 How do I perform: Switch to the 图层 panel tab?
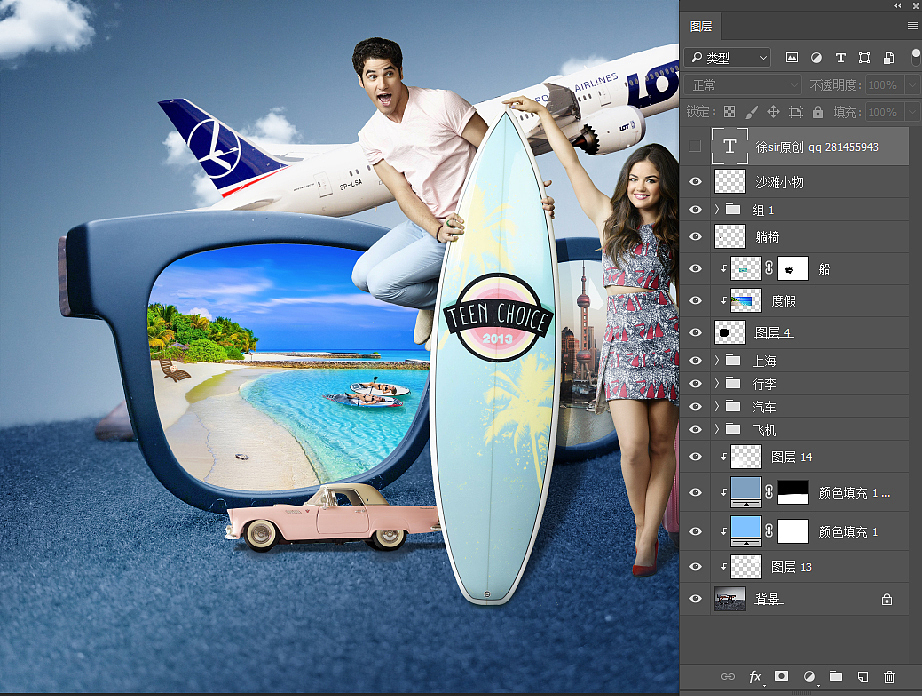(701, 26)
